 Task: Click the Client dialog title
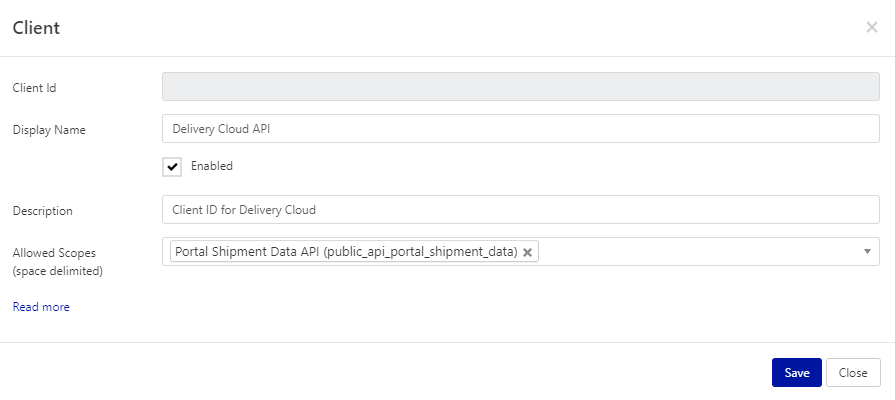point(36,28)
